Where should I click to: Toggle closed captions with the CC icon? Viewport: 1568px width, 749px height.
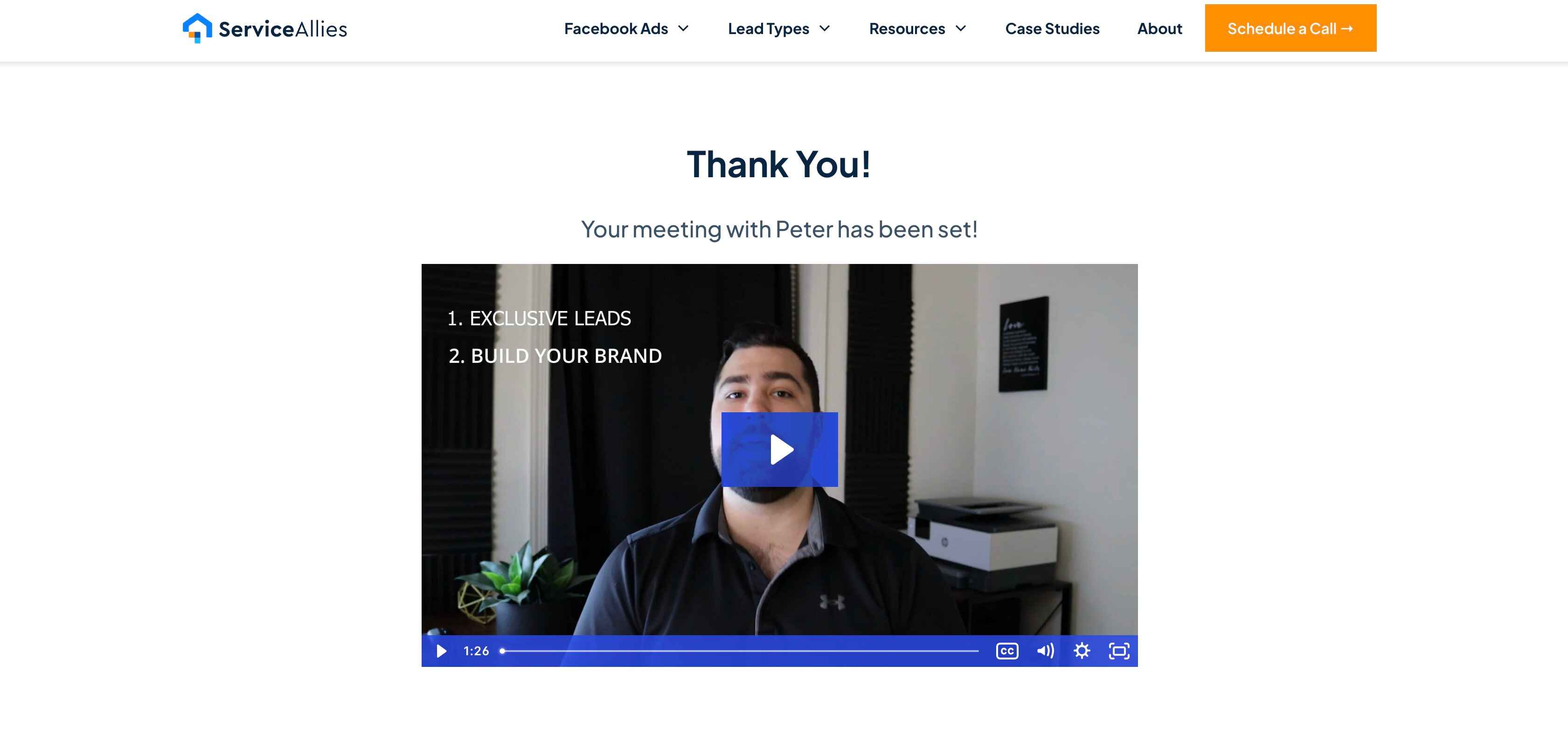1007,651
